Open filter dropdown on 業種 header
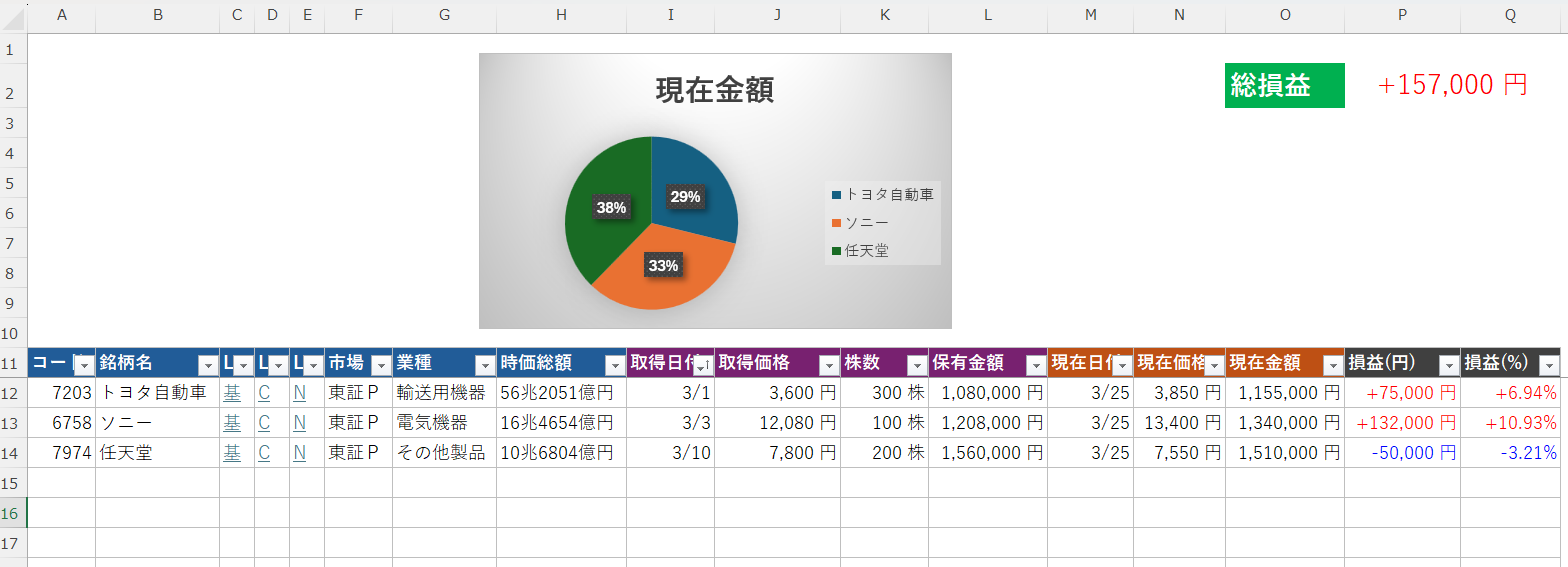This screenshot has height=567, width=1568. 485,365
